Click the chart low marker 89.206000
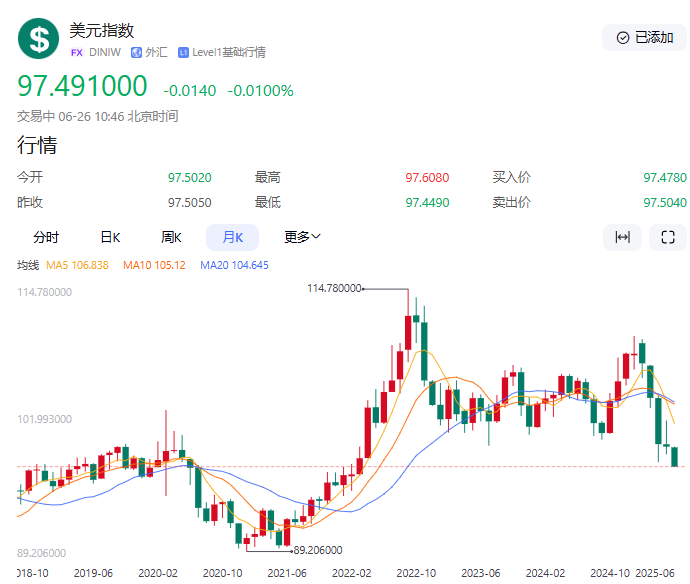The image size is (690, 584). (x=318, y=550)
